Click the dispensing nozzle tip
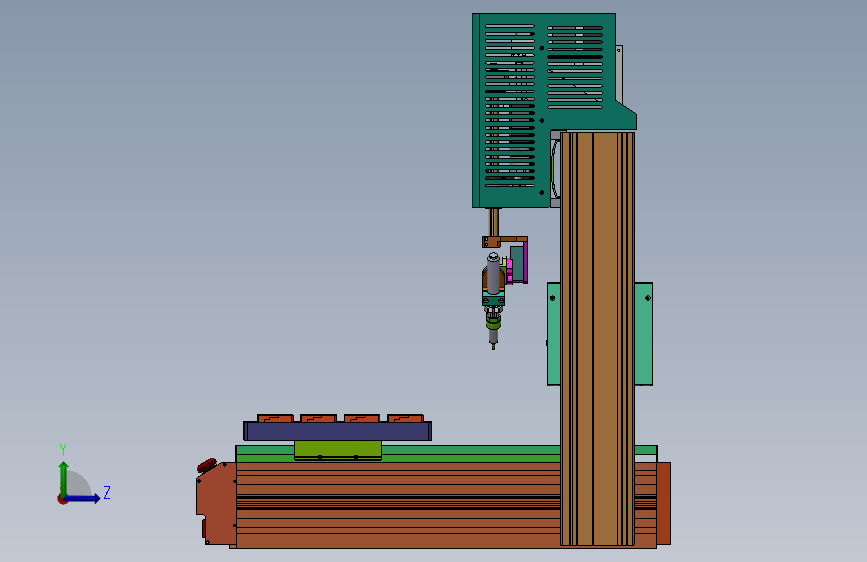This screenshot has width=867, height=562. (493, 346)
